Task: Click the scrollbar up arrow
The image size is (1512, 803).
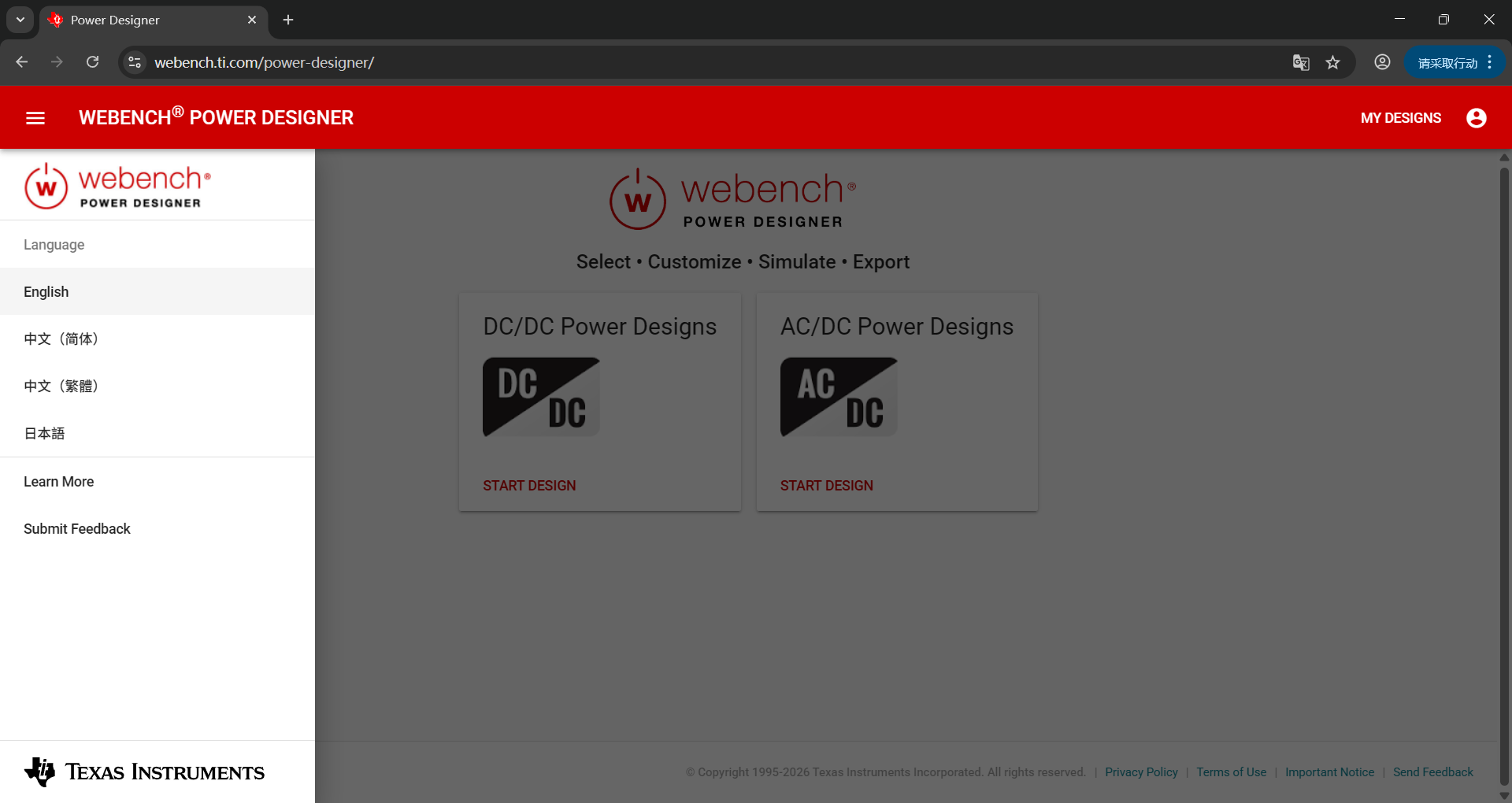Action: pyautogui.click(x=1504, y=157)
